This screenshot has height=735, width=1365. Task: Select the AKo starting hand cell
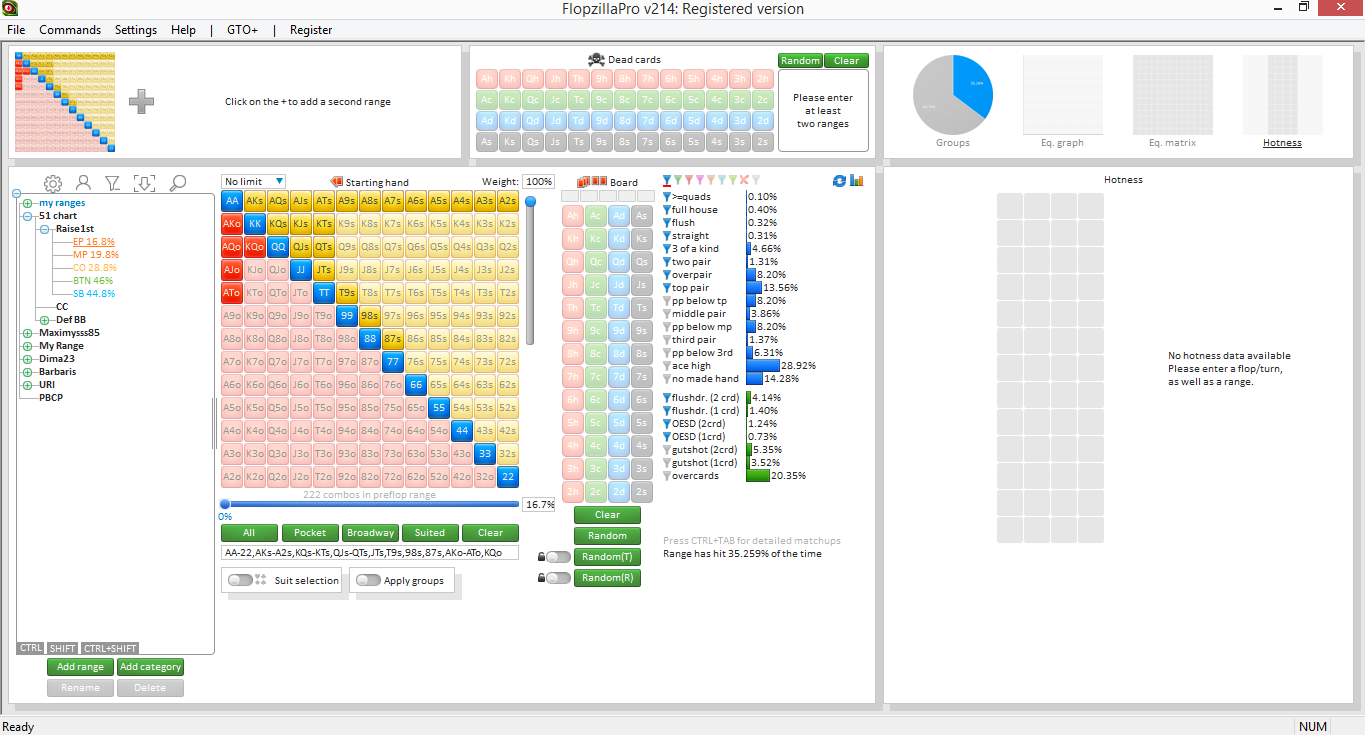(232, 224)
